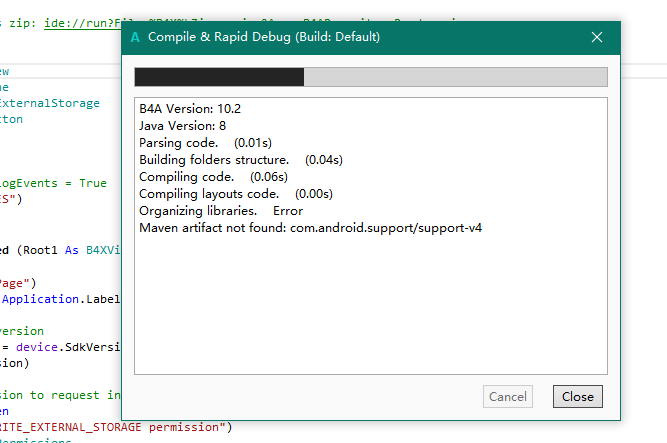
Task: Click the B4A icon in the dialog title bar
Action: [x=135, y=37]
